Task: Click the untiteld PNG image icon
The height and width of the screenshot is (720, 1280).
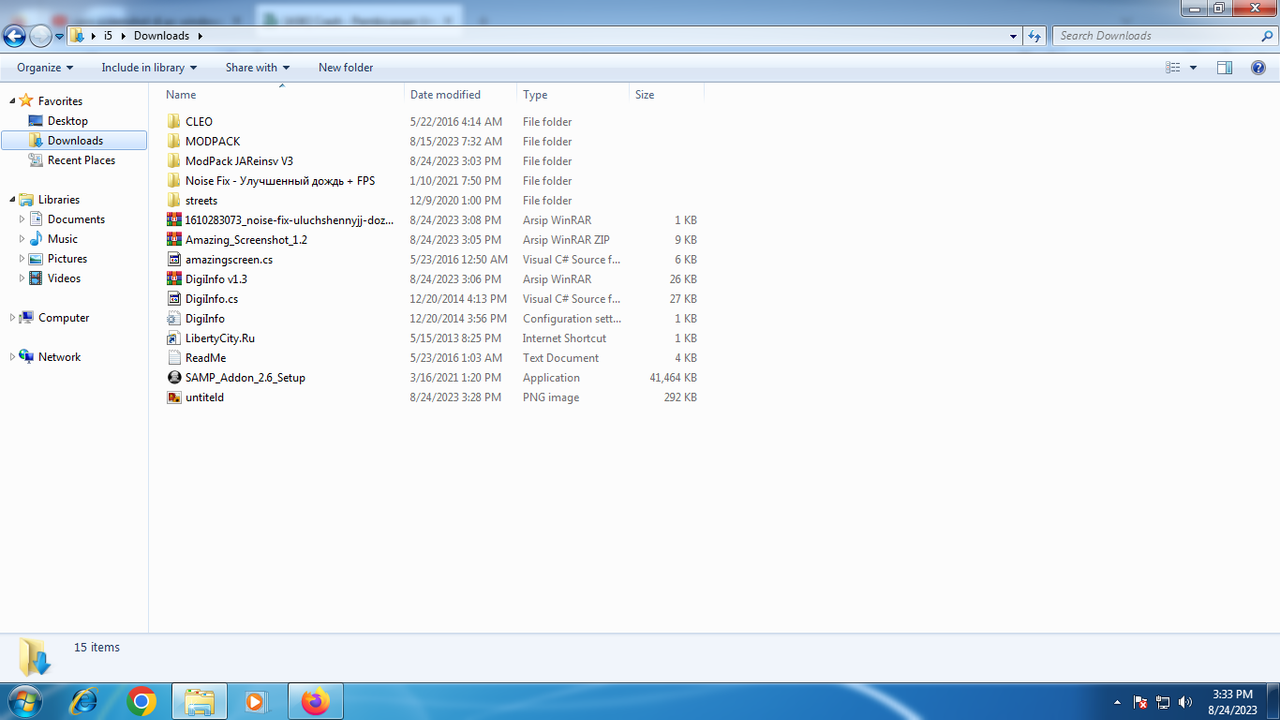Action: [x=175, y=397]
